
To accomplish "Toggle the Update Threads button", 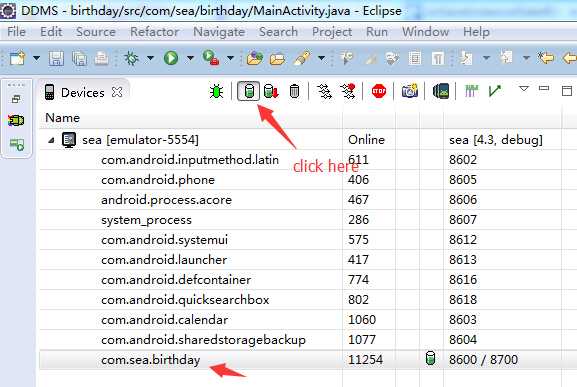I will (x=324, y=91).
